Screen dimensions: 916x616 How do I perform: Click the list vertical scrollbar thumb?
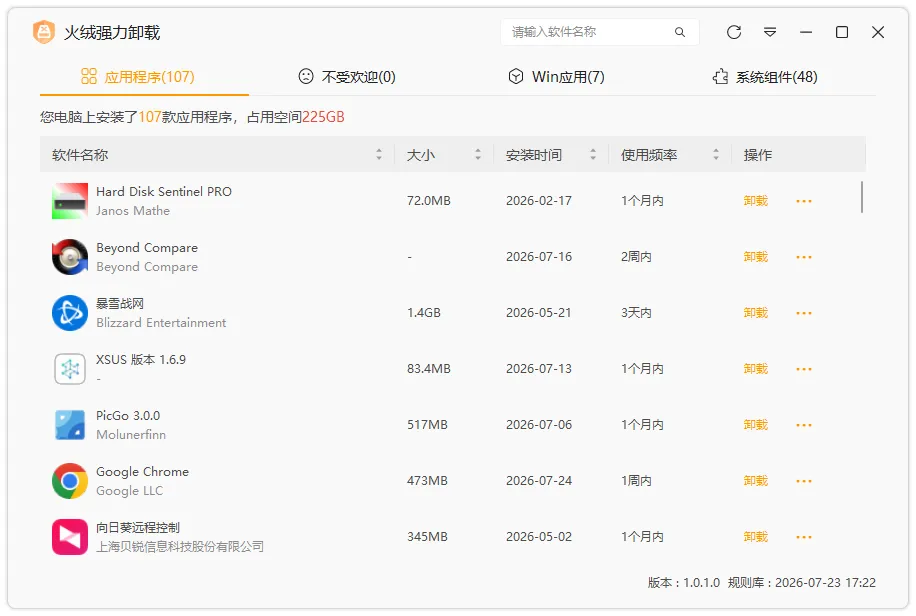862,198
